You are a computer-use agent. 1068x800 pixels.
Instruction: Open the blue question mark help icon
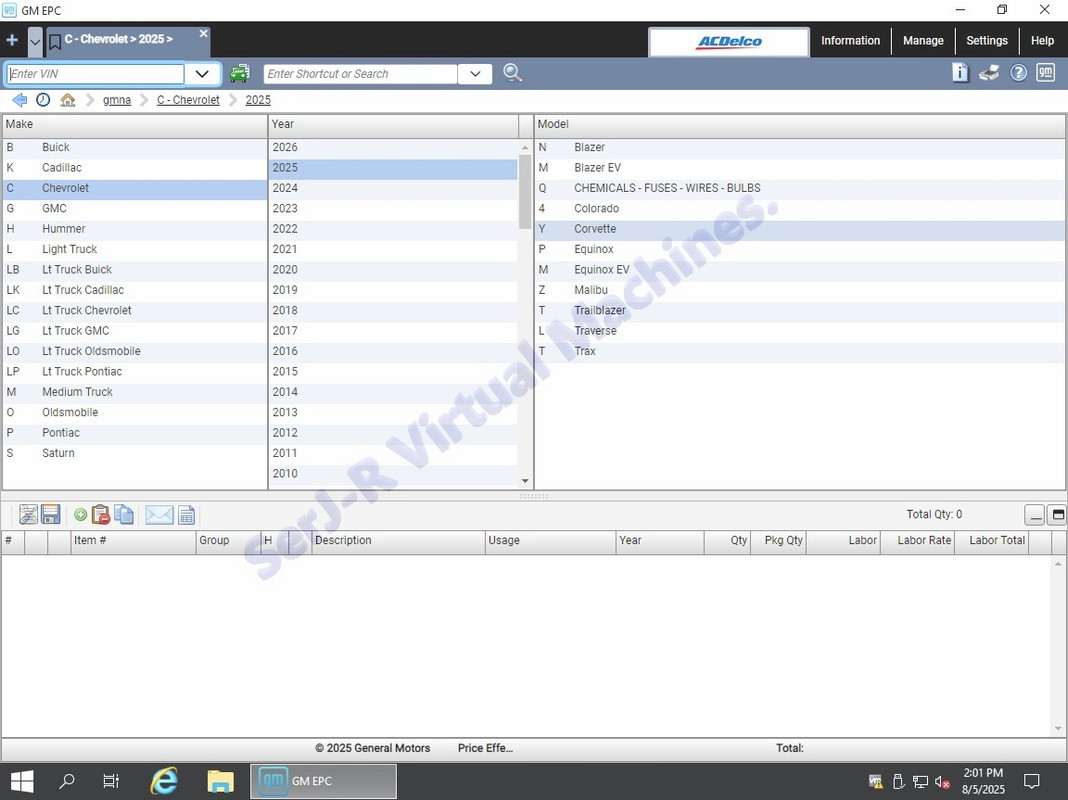(1018, 73)
